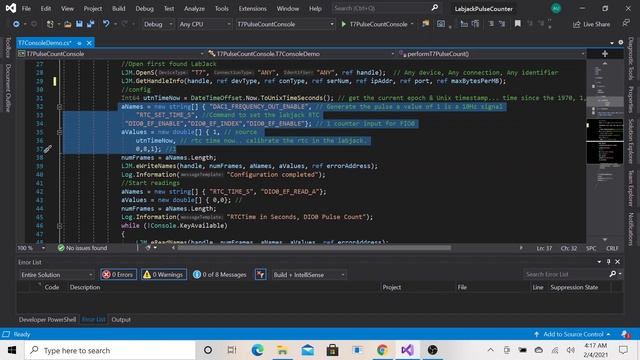
Task: Open the Windows Start menu
Action: tap(12, 350)
